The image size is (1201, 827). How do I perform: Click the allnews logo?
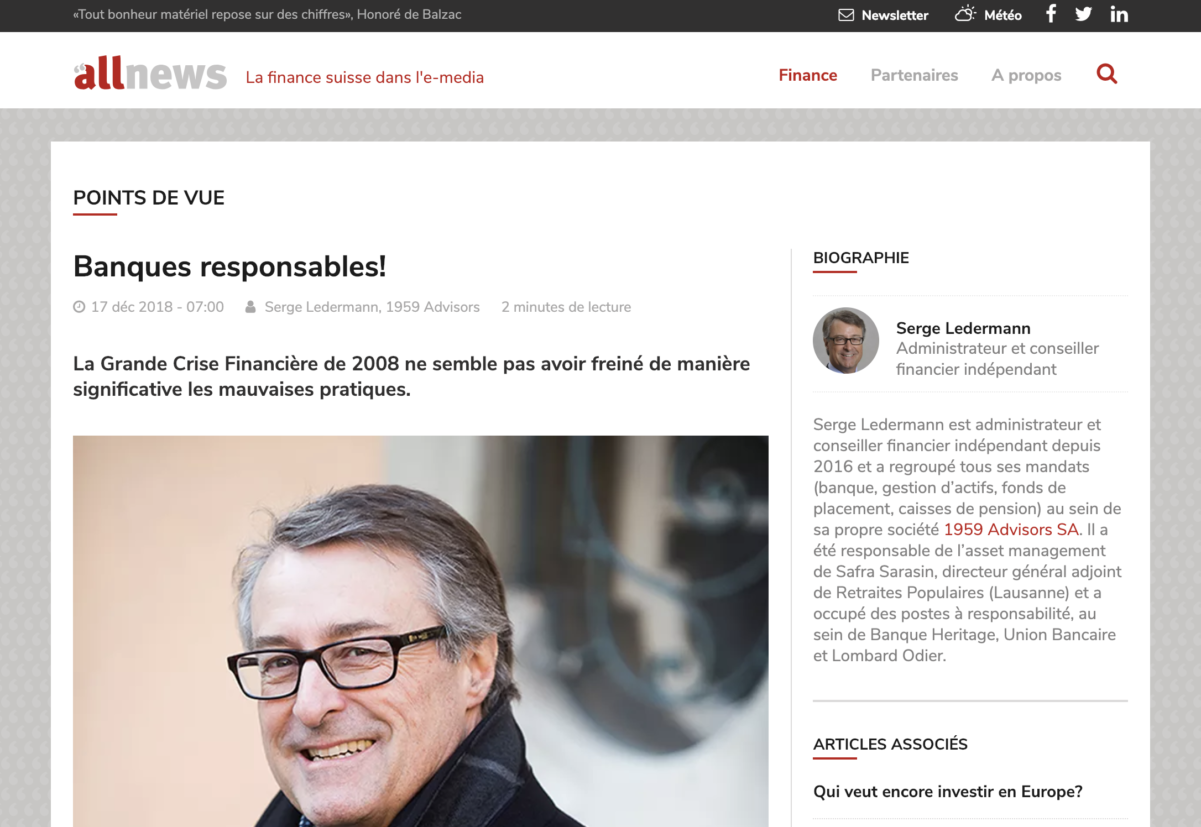[150, 74]
